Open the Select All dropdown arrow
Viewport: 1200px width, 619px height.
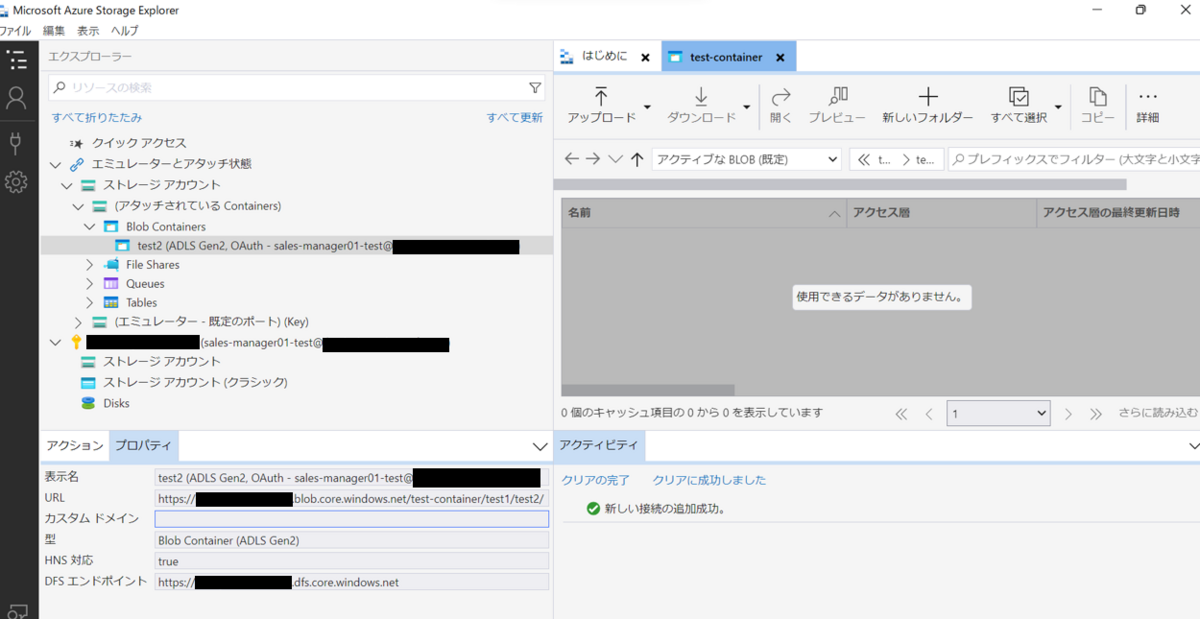[x=1058, y=107]
